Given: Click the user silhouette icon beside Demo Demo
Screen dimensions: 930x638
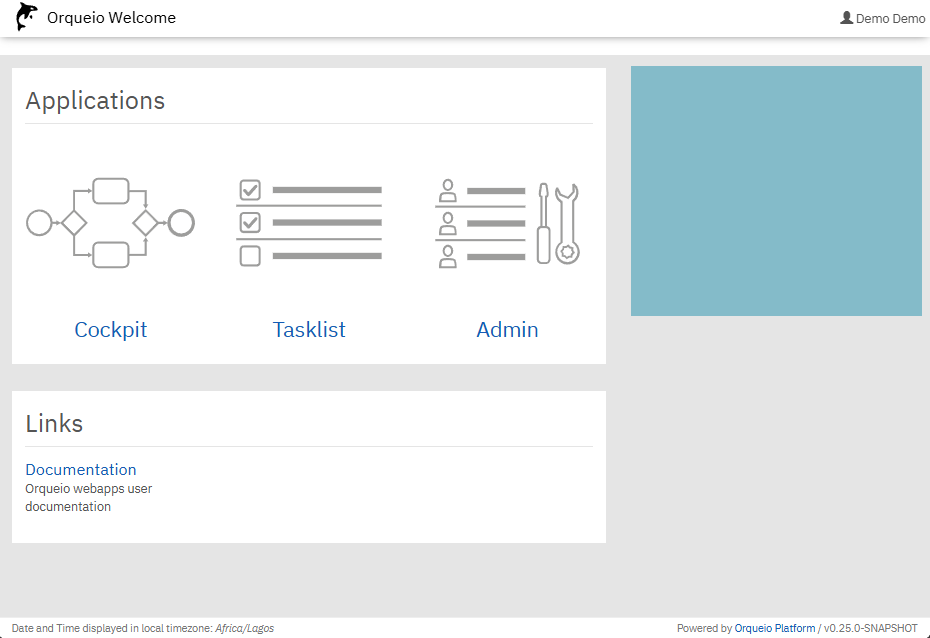Looking at the screenshot, I should (847, 18).
